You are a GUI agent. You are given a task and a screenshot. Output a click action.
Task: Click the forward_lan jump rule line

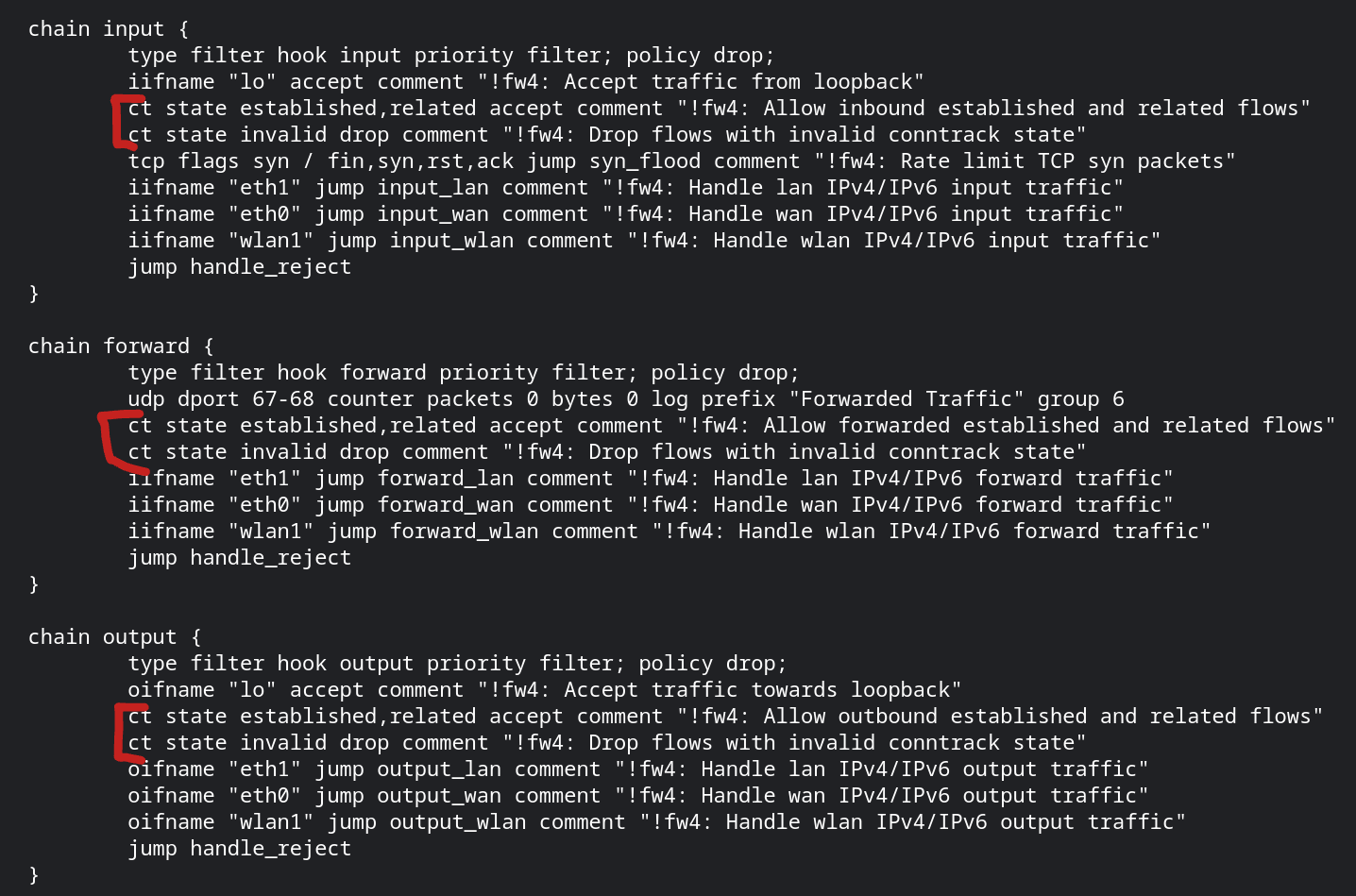coord(651,479)
